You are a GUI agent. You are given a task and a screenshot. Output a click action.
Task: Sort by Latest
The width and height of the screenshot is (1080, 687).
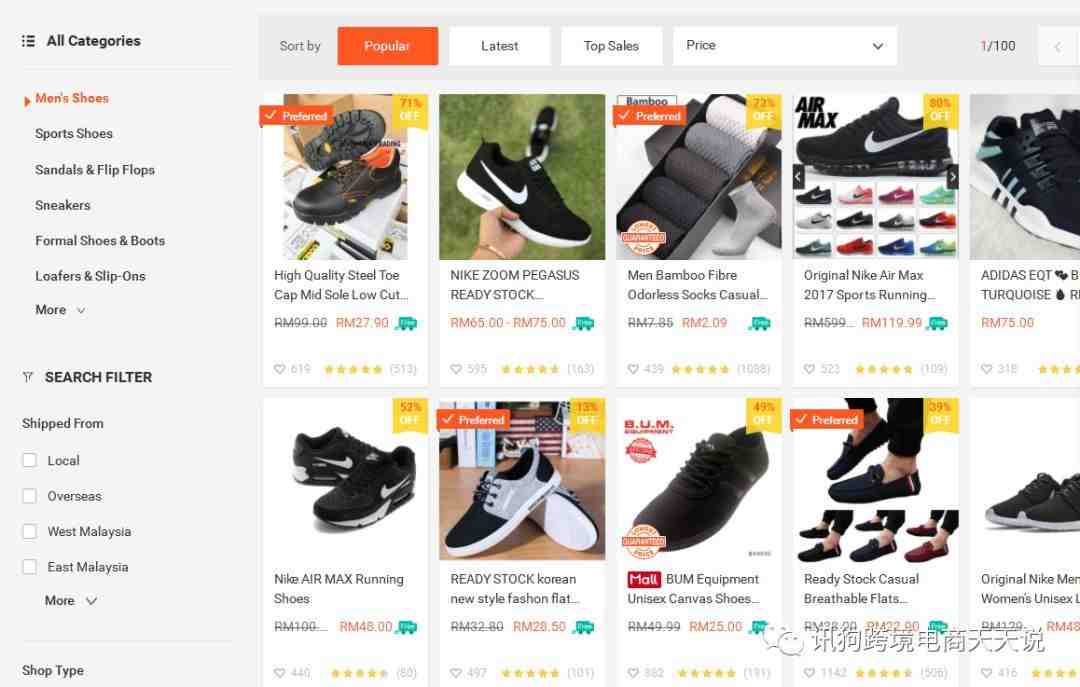[499, 46]
